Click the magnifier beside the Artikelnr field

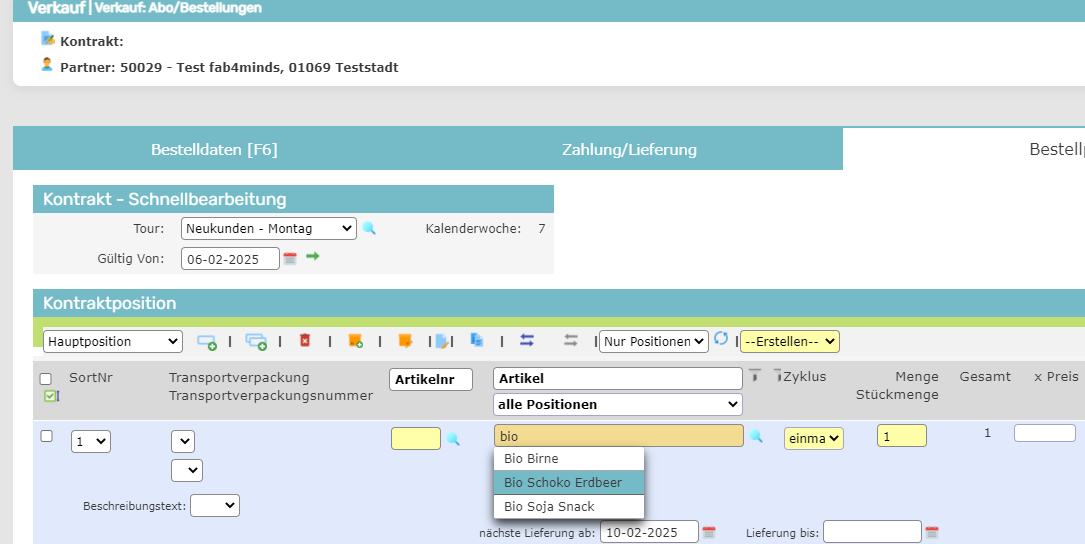coord(453,438)
